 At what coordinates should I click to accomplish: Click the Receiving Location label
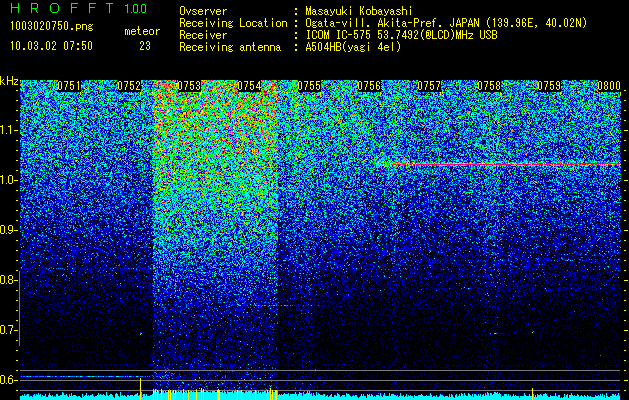pos(233,23)
